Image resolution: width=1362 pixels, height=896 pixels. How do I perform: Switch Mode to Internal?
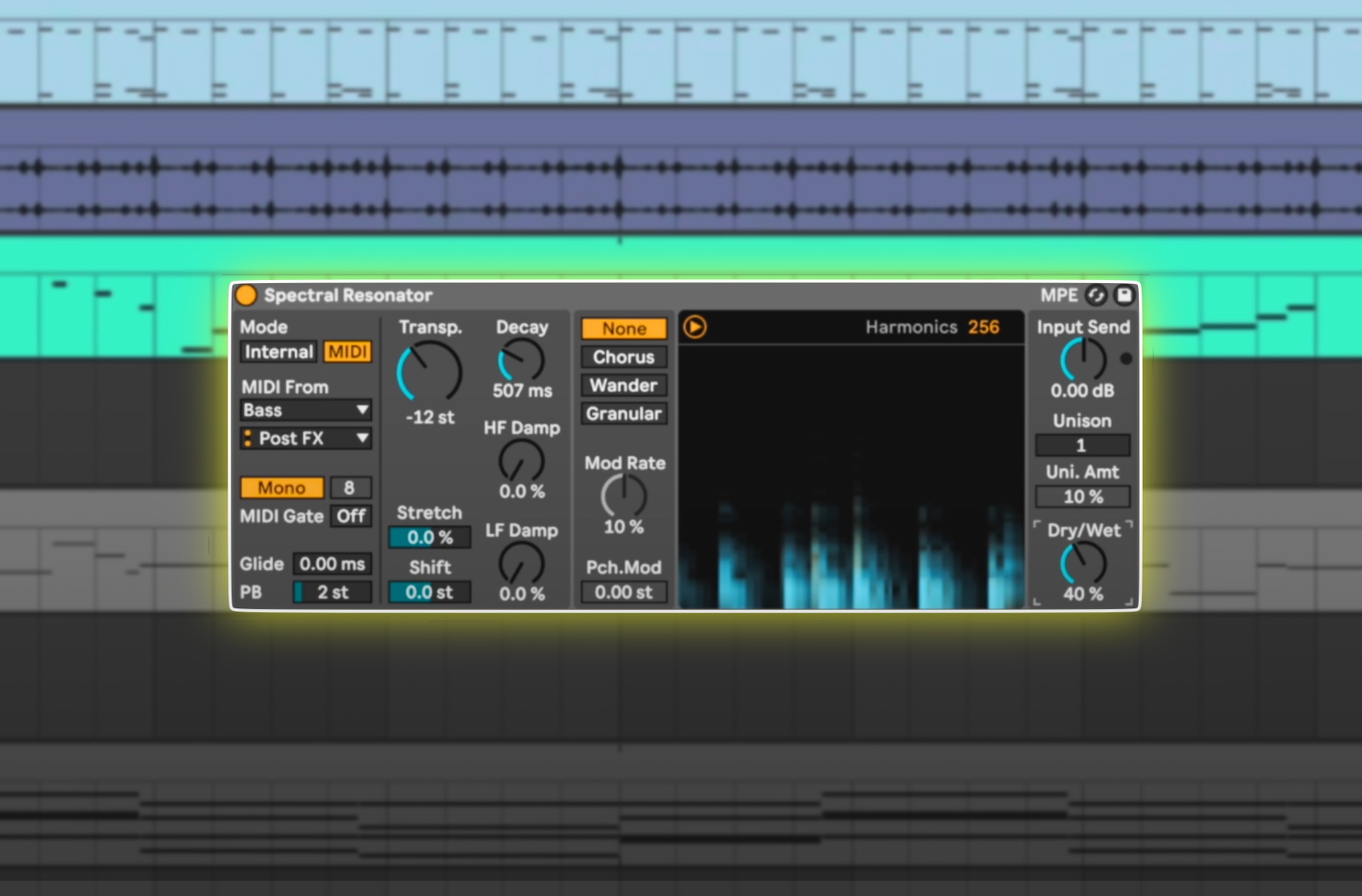pos(278,352)
